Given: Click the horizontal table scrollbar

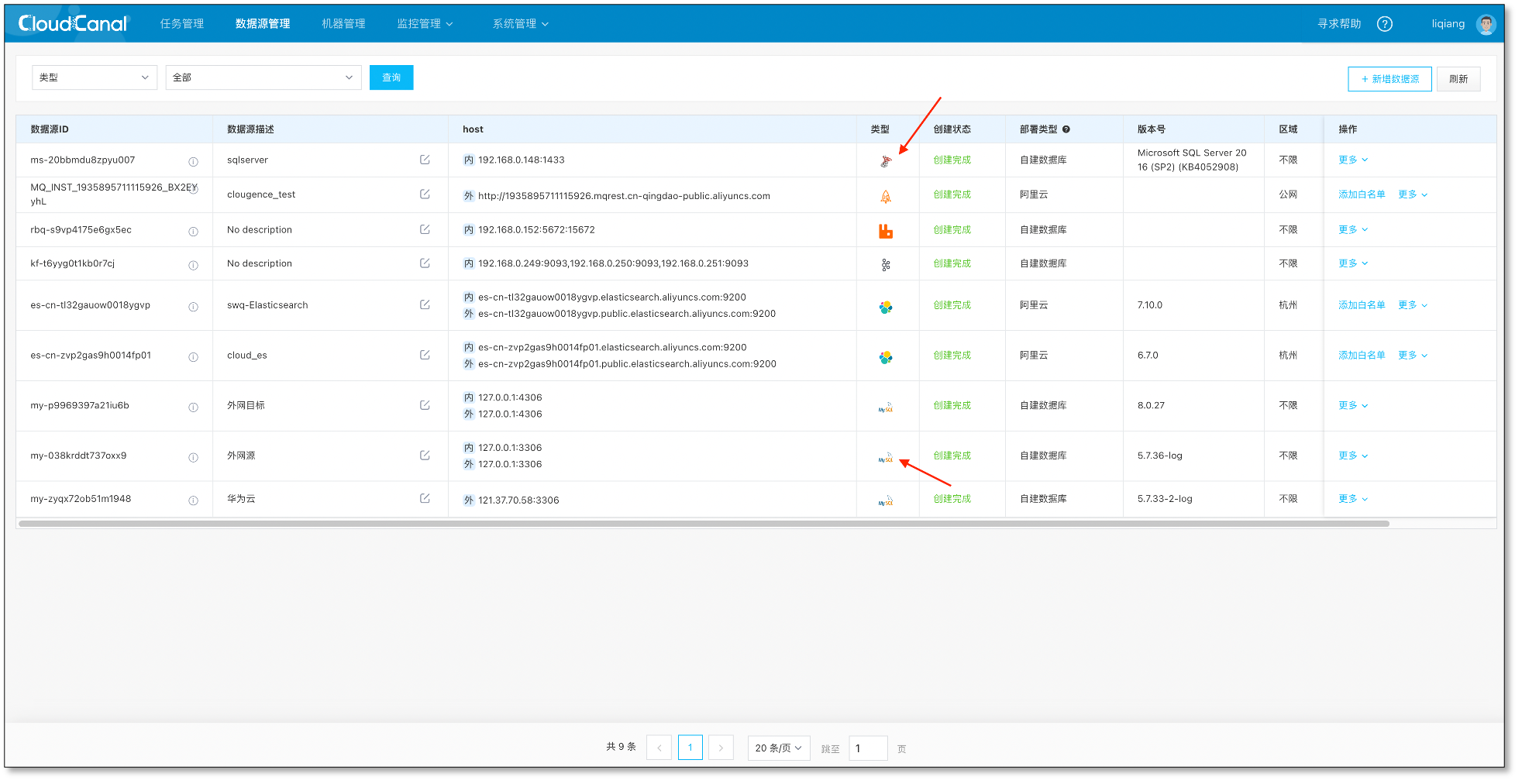Looking at the screenshot, I should pyautogui.click(x=704, y=524).
